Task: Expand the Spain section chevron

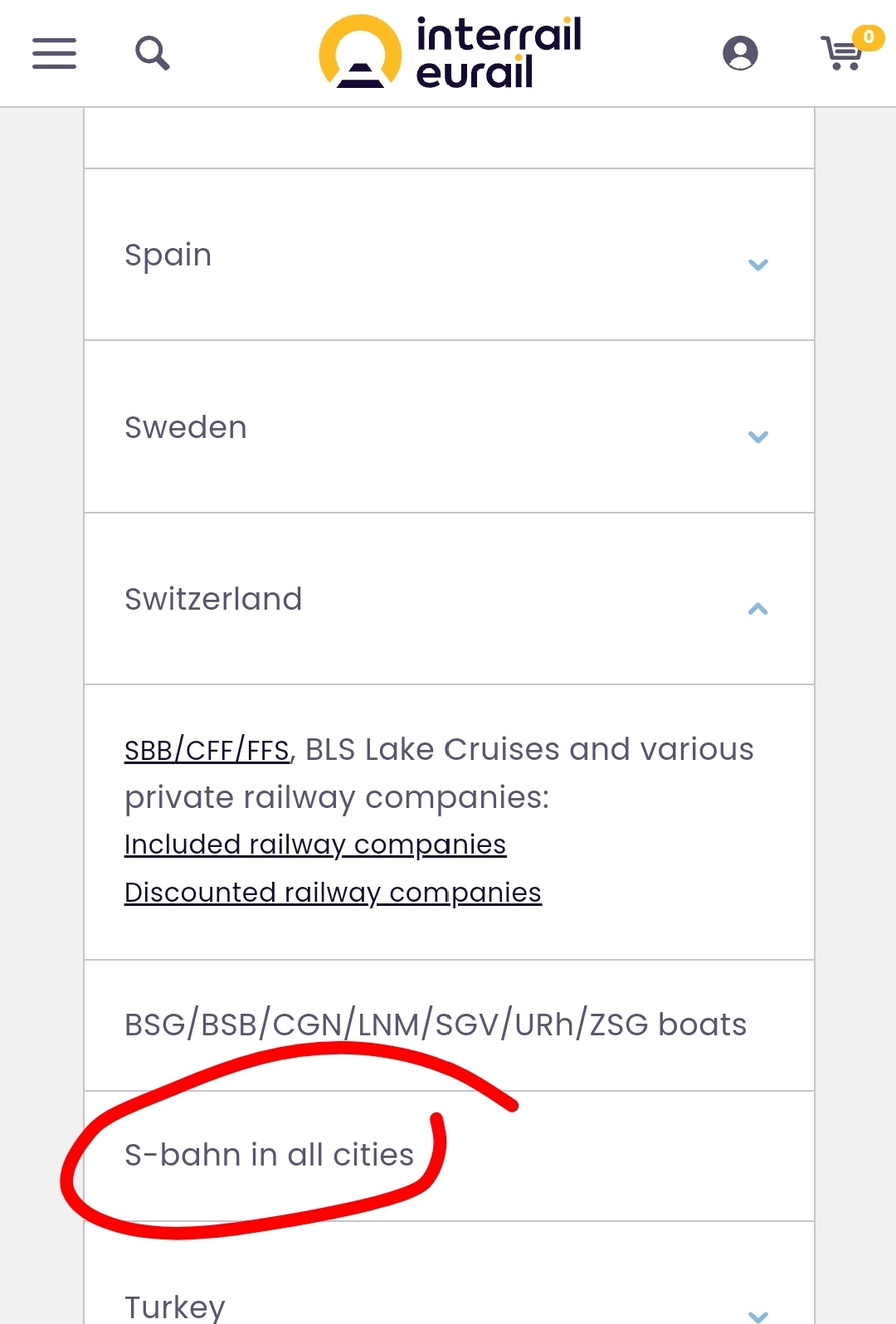Action: [x=758, y=265]
